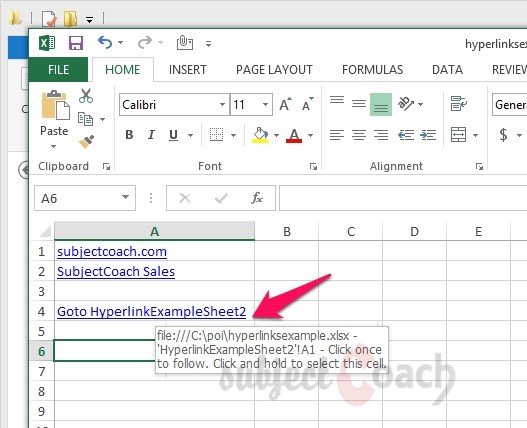Expand the Paste options arrow

(53, 146)
